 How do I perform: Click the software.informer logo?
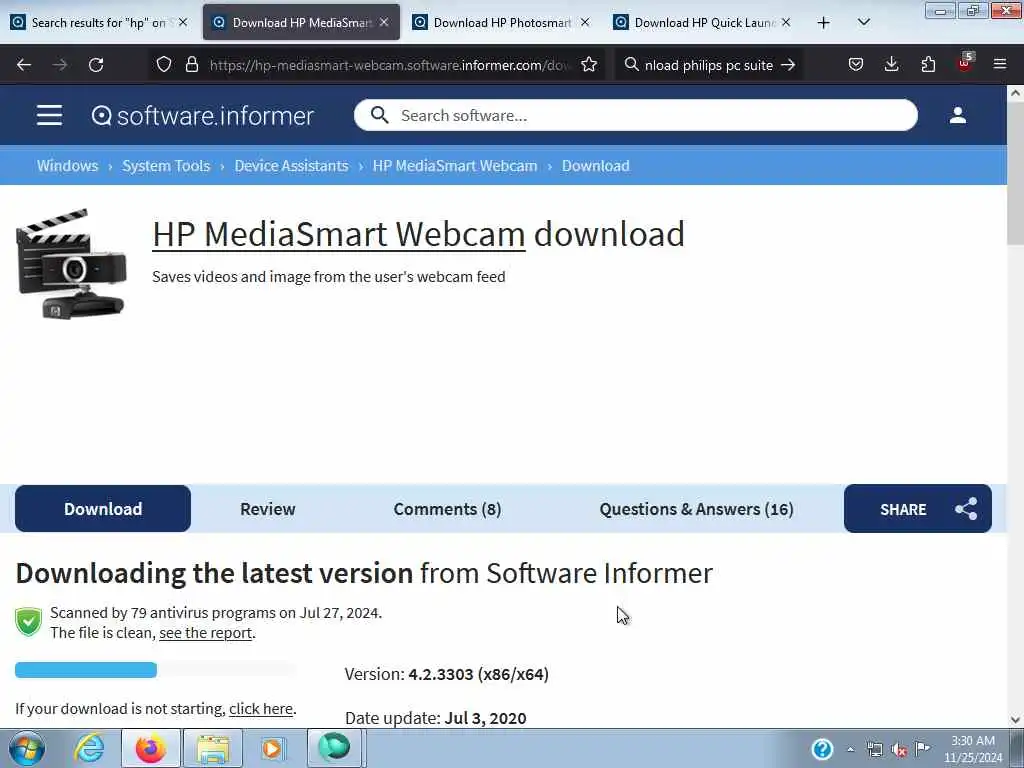(x=202, y=116)
